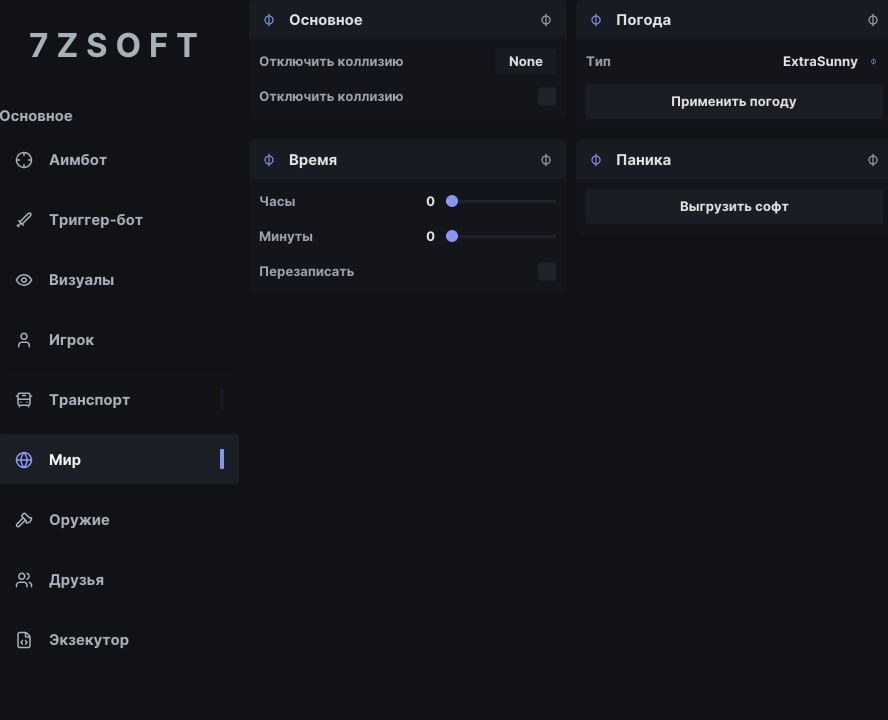This screenshot has height=720, width=888.
Task: Enable the Отключить коллизию checkbox
Action: 547,96
